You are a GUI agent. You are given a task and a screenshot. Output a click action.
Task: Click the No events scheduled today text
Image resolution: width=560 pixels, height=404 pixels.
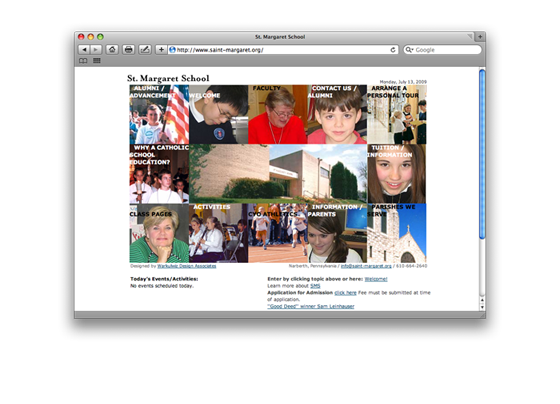(161, 286)
